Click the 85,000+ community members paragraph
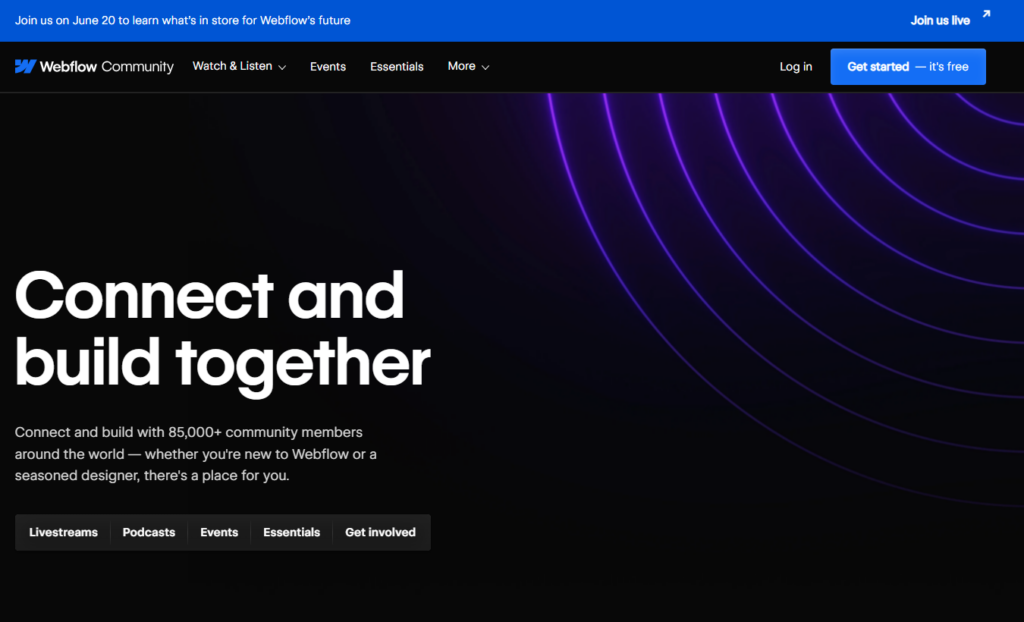 pos(195,454)
